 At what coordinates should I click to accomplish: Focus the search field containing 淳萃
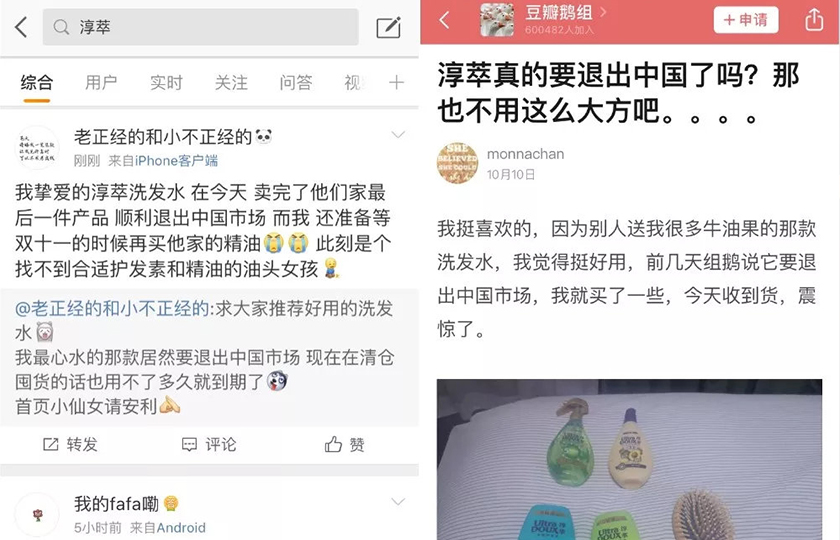[200, 27]
